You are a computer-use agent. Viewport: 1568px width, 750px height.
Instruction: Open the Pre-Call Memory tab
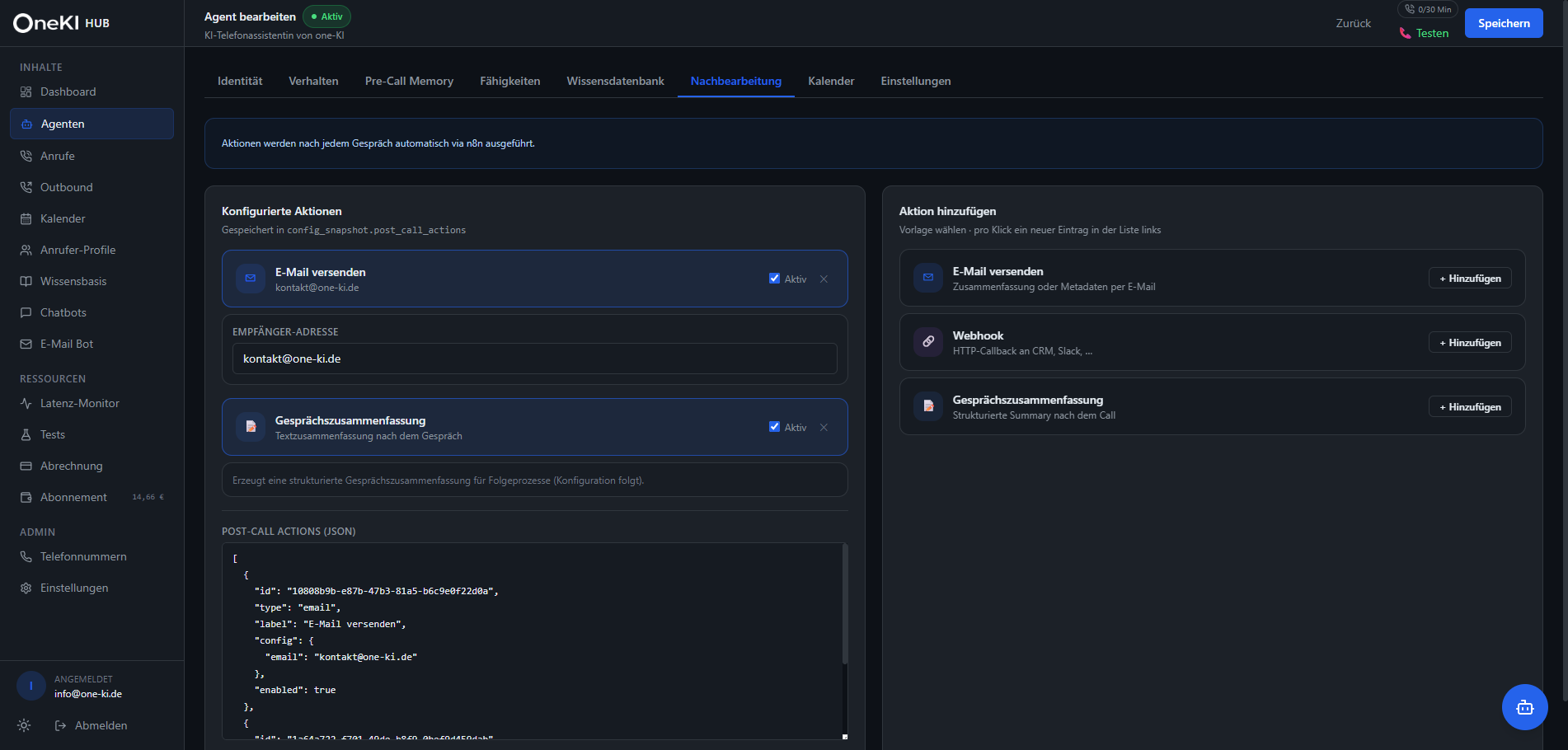click(x=409, y=81)
